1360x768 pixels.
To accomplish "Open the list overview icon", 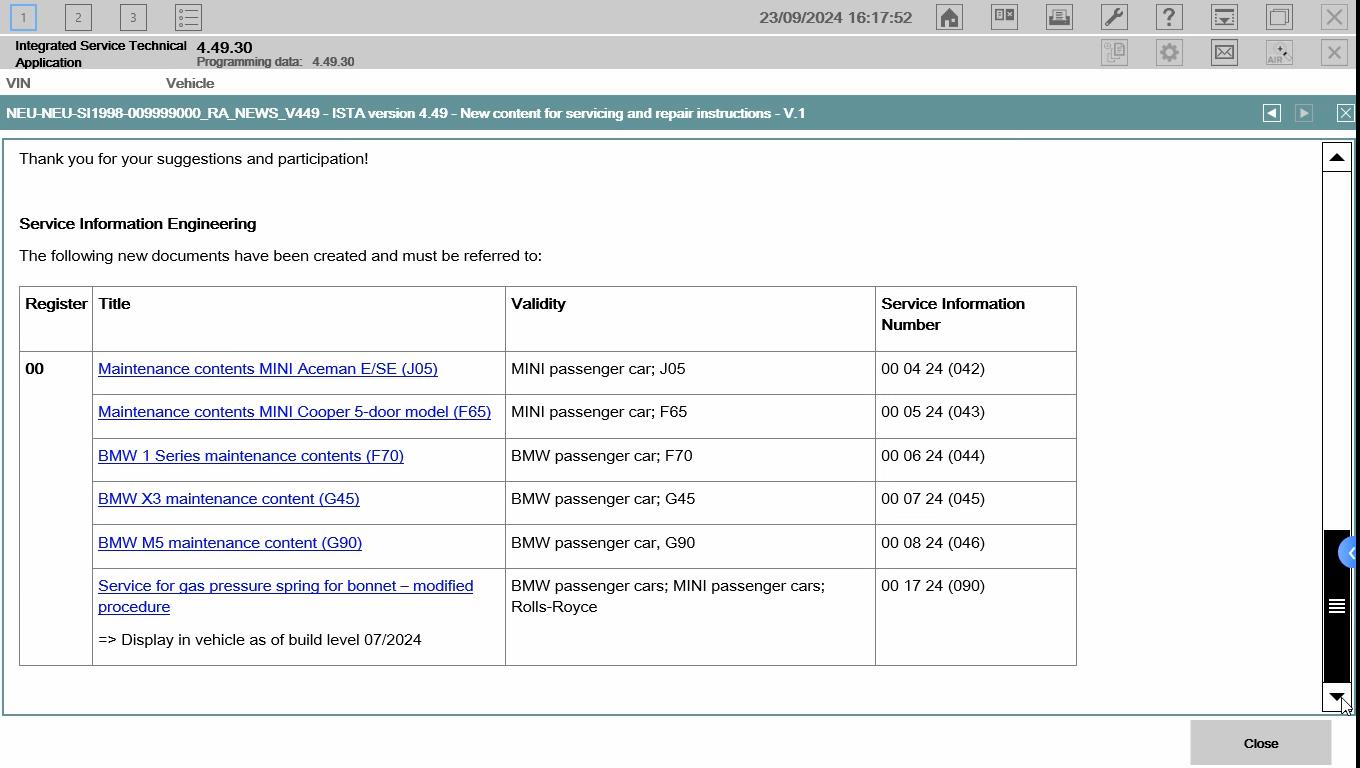I will point(188,17).
